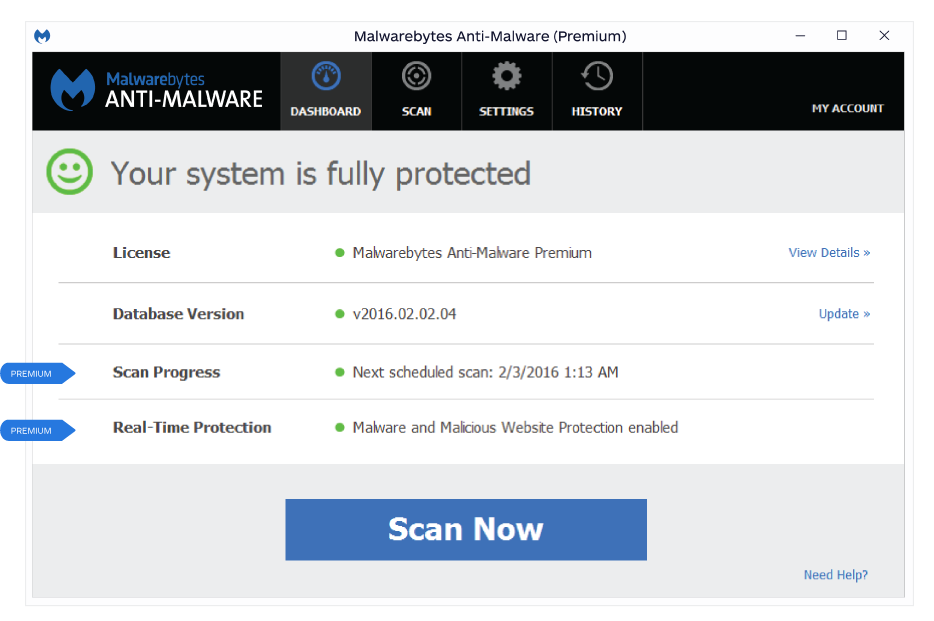Viewport: 934px width, 621px height.
Task: Toggle Malware and Malicious Website Protection
Action: click(x=515, y=427)
